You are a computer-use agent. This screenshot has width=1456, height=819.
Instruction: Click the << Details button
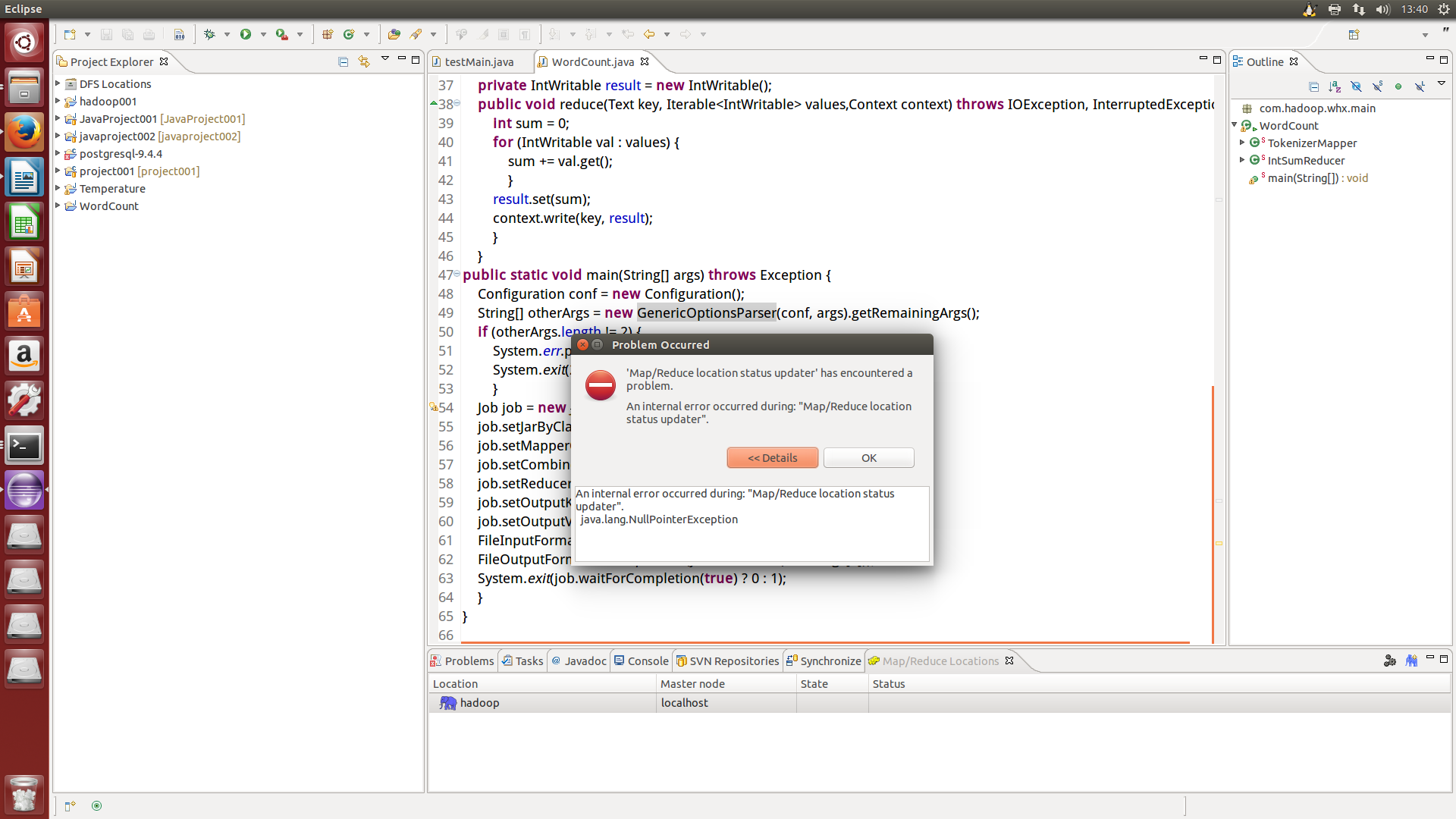click(x=772, y=458)
